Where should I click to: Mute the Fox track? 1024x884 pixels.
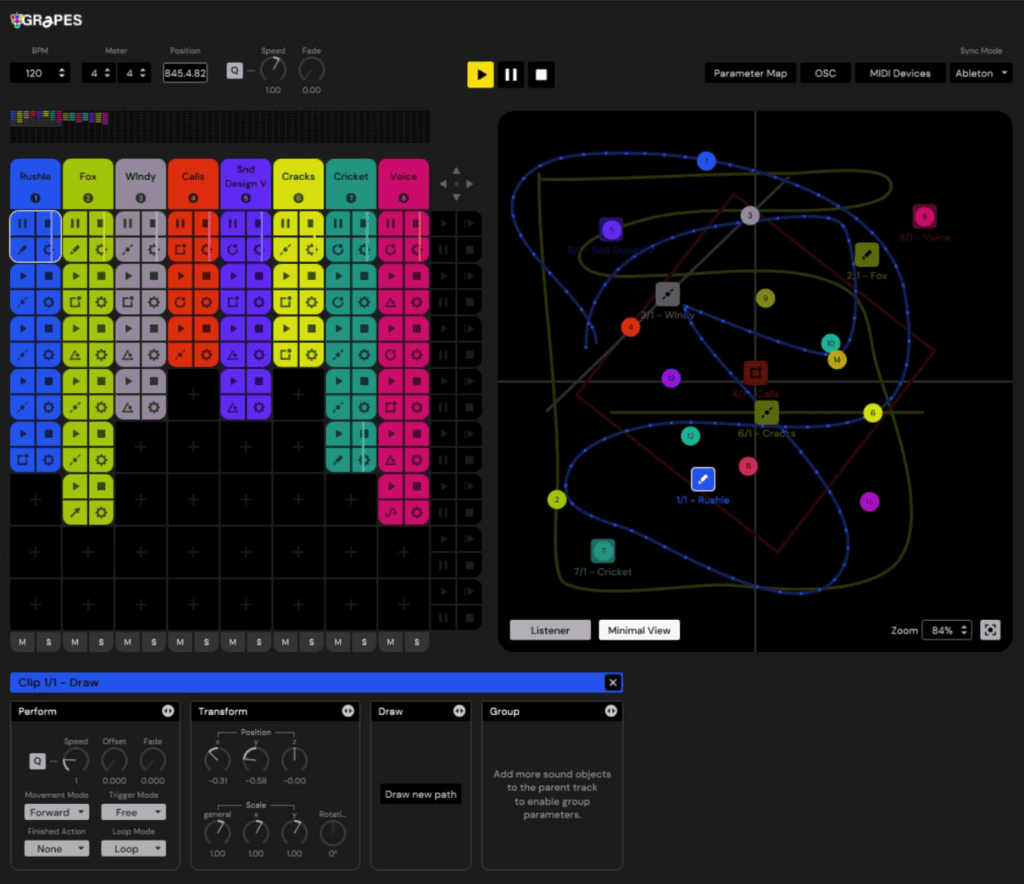point(75,642)
